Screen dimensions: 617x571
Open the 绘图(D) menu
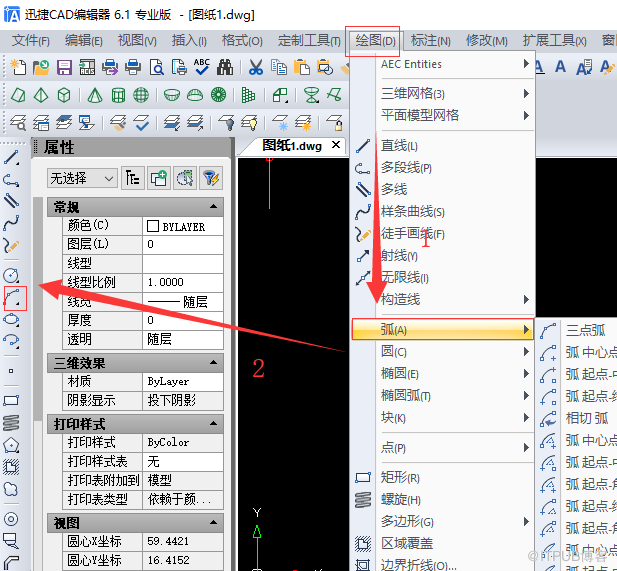coord(375,41)
